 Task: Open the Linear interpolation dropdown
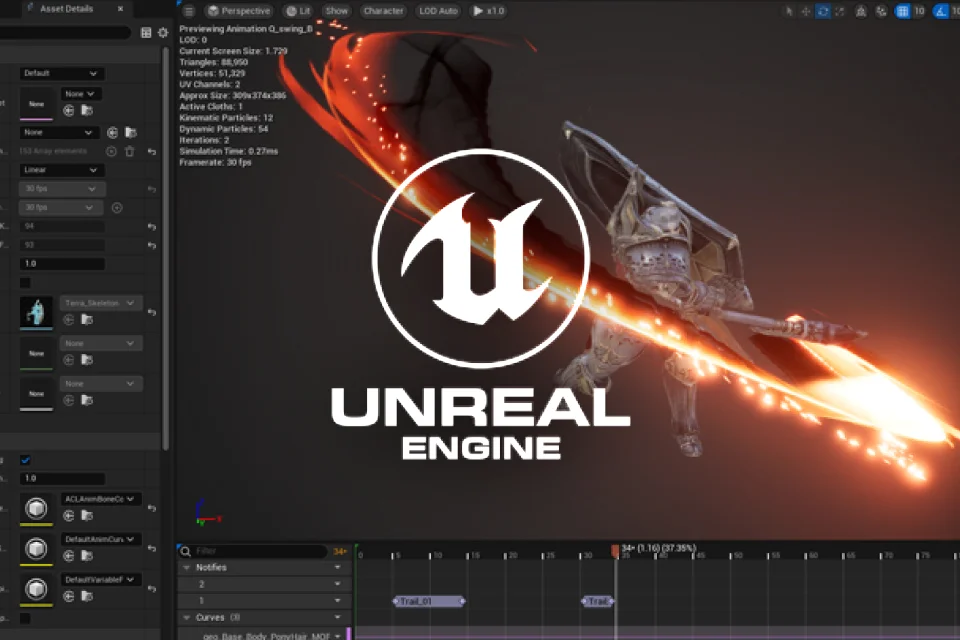pyautogui.click(x=61, y=170)
